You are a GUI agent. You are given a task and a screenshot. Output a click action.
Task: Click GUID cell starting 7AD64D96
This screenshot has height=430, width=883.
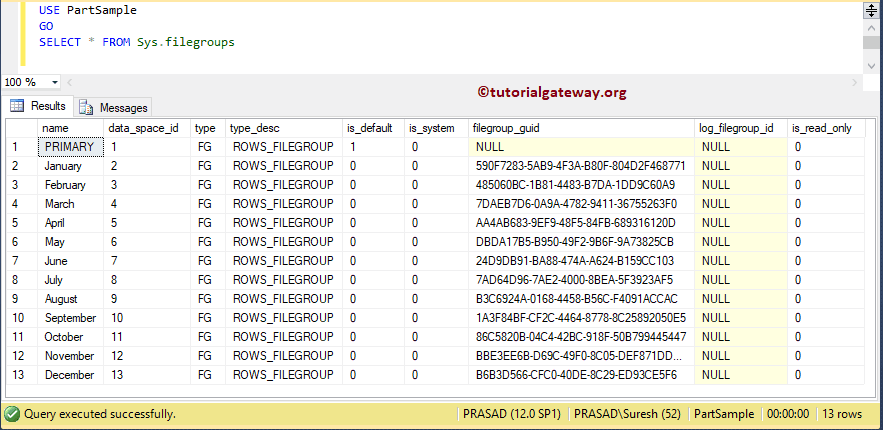point(581,280)
